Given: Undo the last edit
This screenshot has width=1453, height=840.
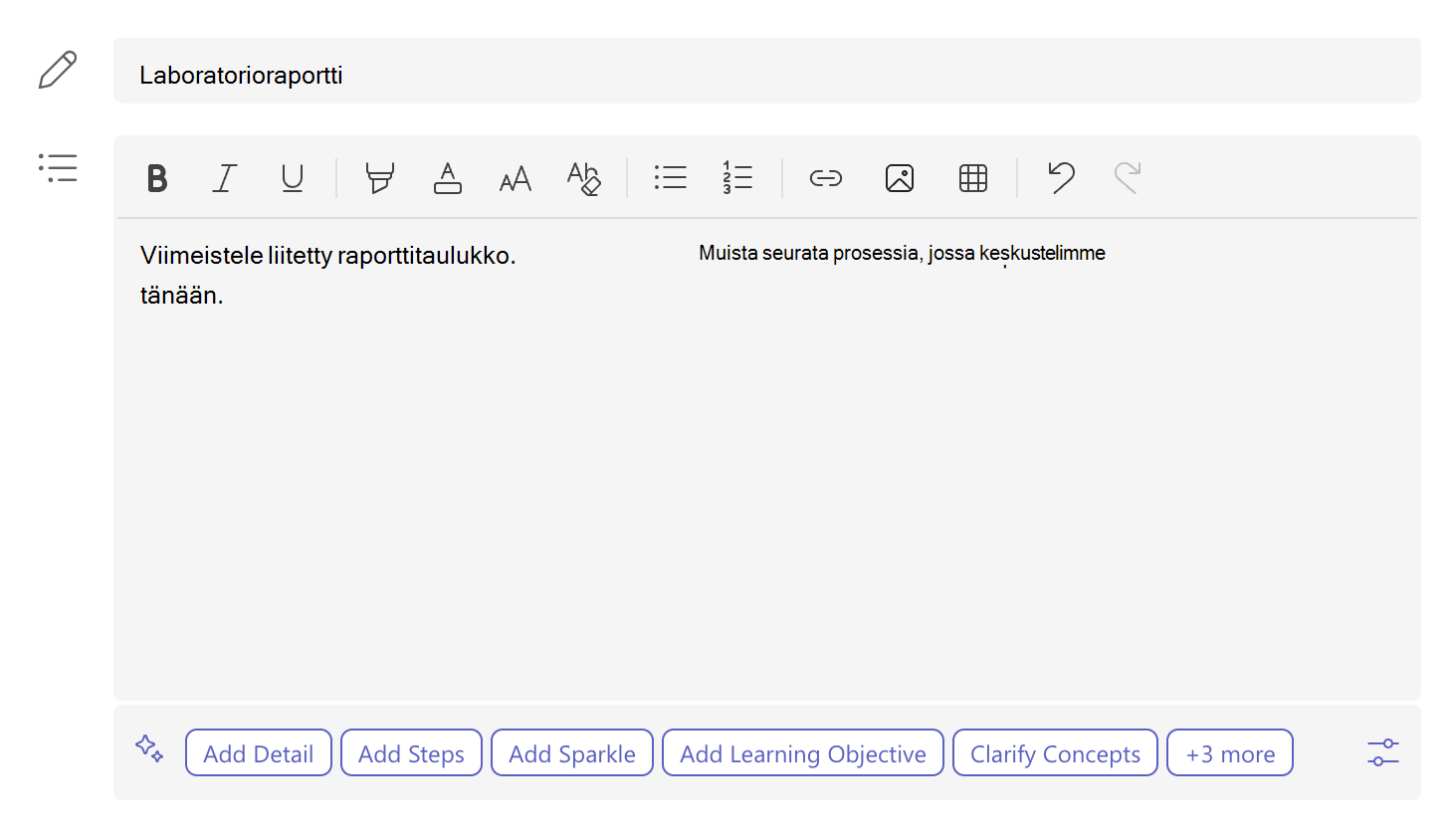Looking at the screenshot, I should [x=1061, y=177].
